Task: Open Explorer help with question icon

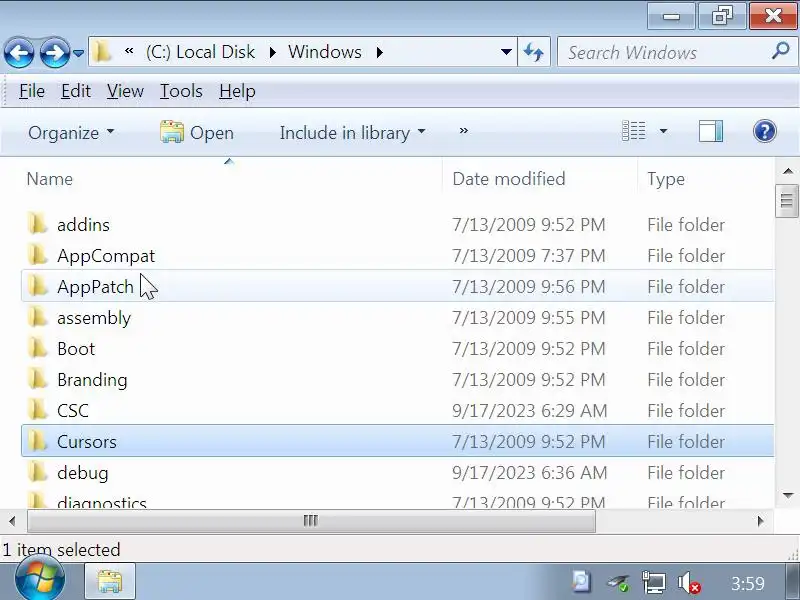Action: click(764, 132)
